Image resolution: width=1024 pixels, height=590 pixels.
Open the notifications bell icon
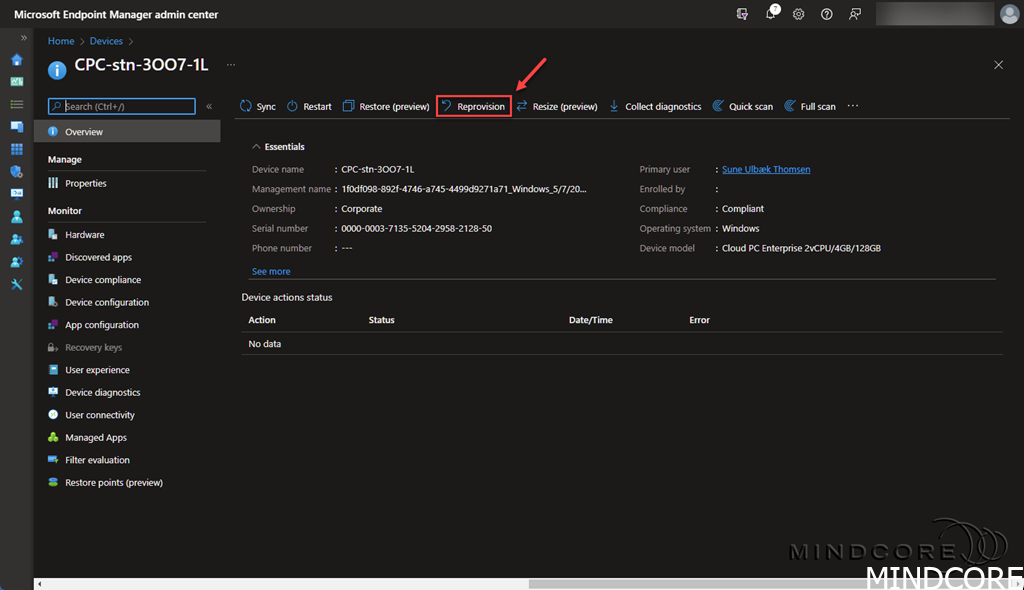pyautogui.click(x=771, y=14)
